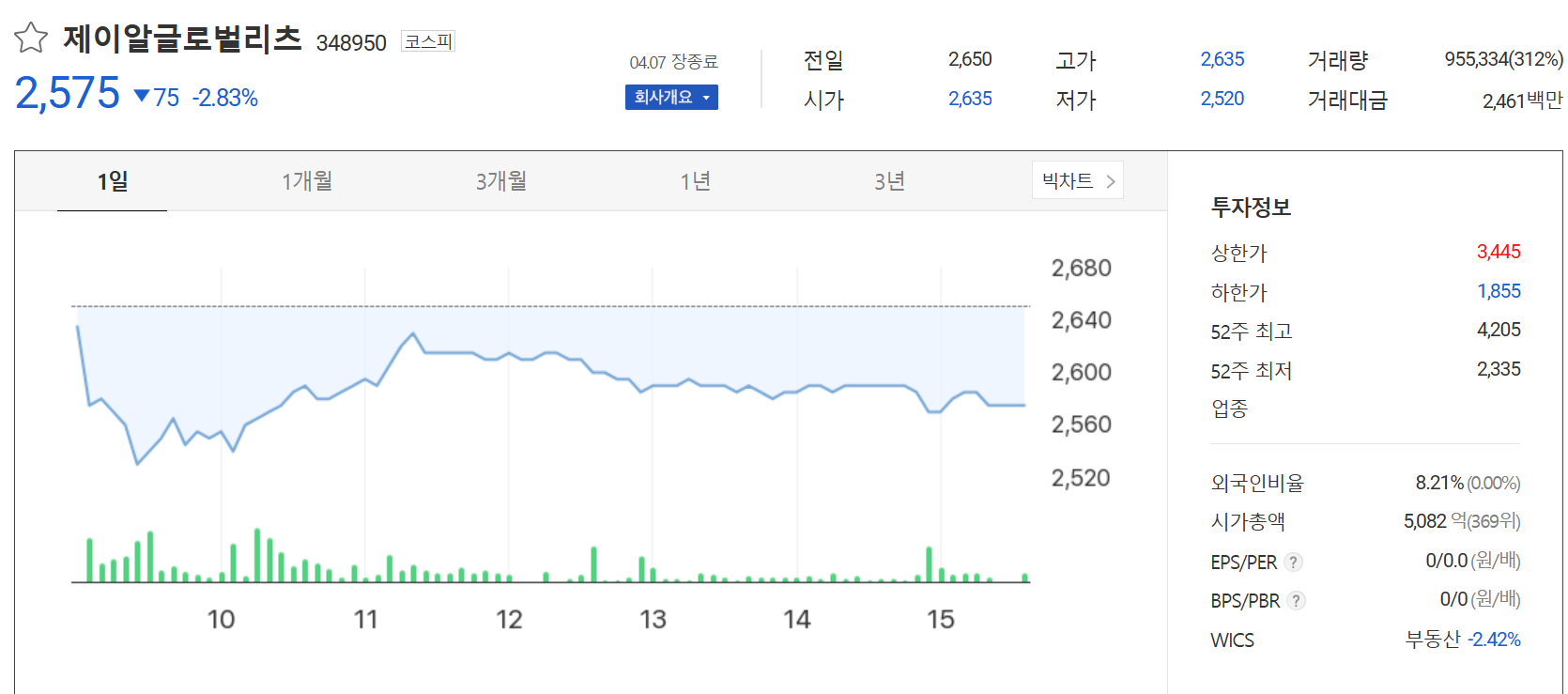Expand the 회사개요 dropdown

(671, 97)
